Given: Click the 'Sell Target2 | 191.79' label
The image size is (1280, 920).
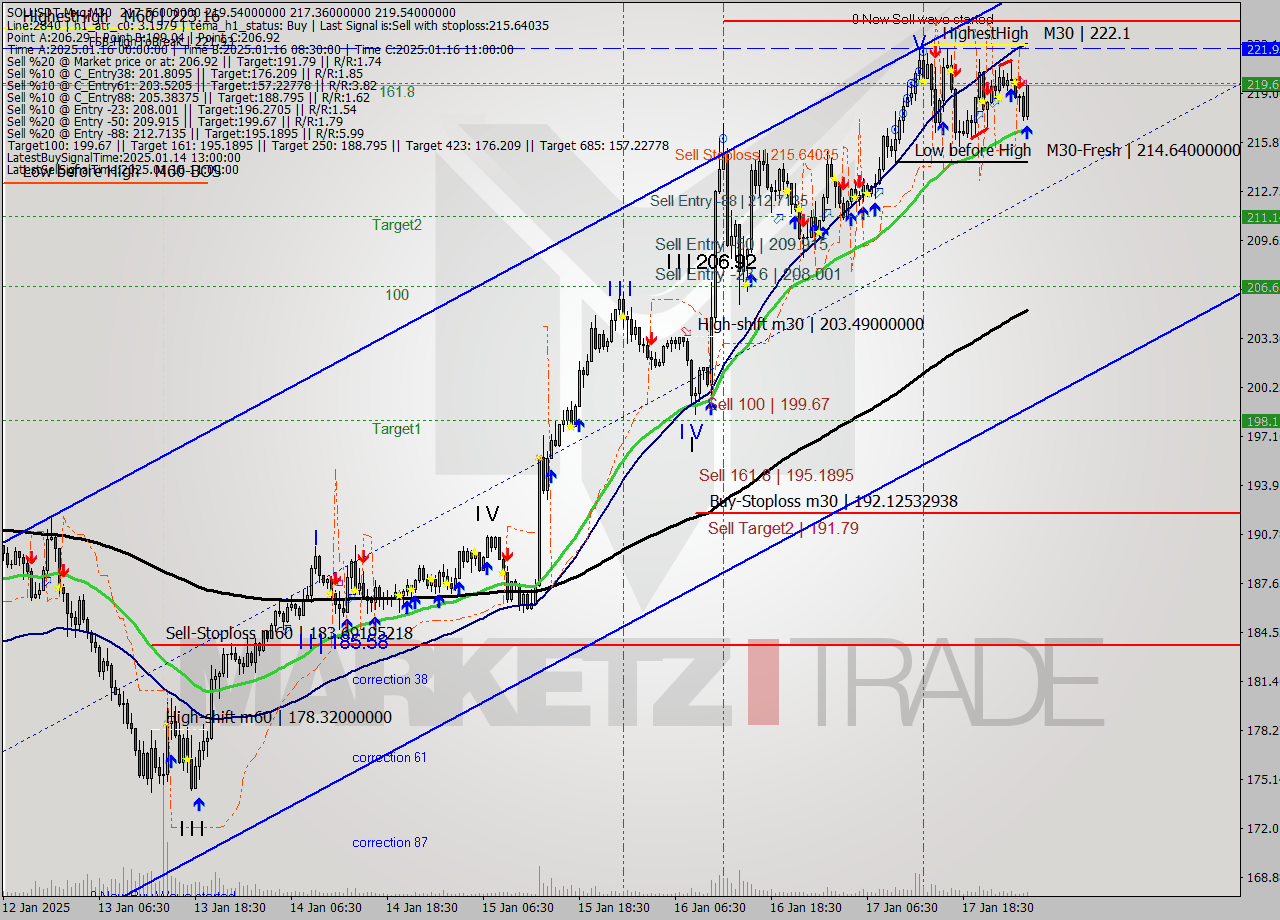Looking at the screenshot, I should click(x=783, y=528).
